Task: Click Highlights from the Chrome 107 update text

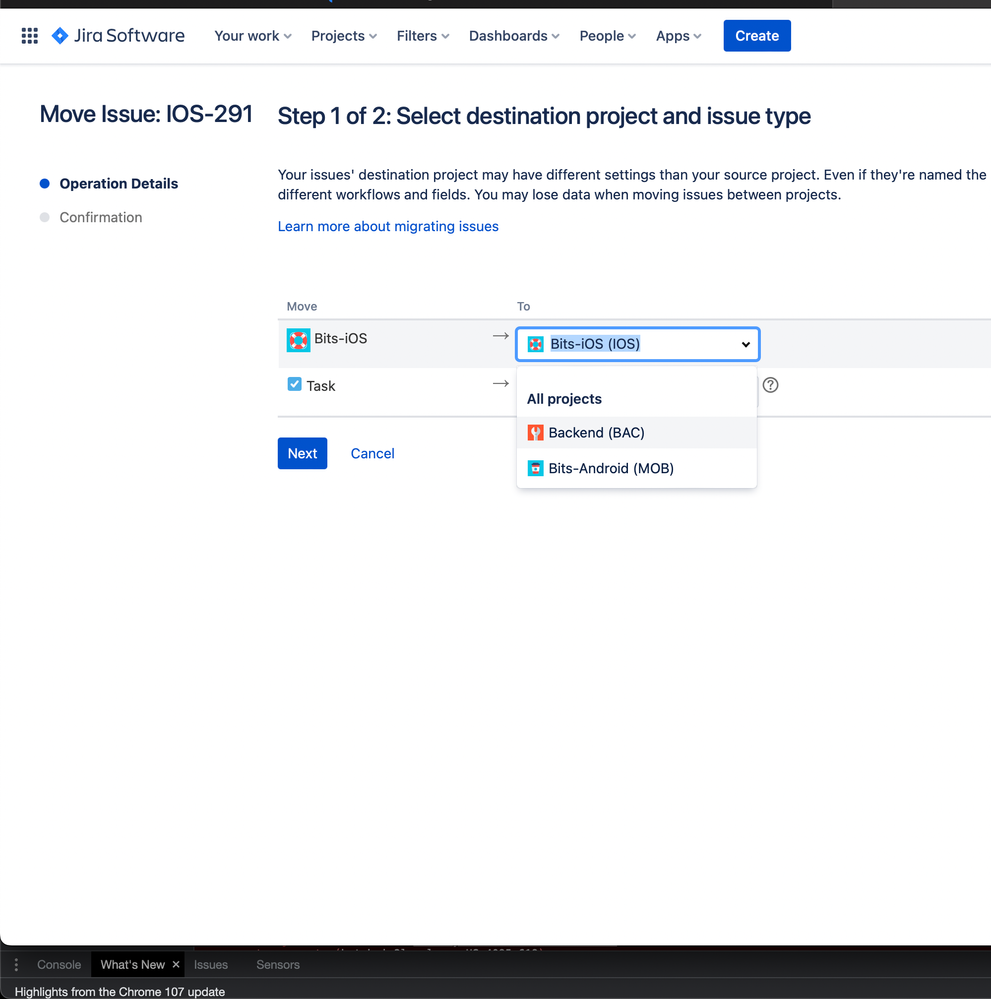Action: click(120, 991)
